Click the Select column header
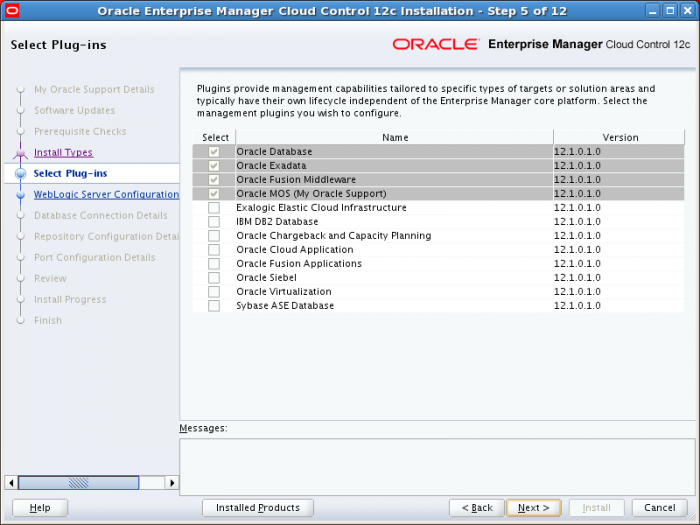This screenshot has height=525, width=700. (215, 138)
